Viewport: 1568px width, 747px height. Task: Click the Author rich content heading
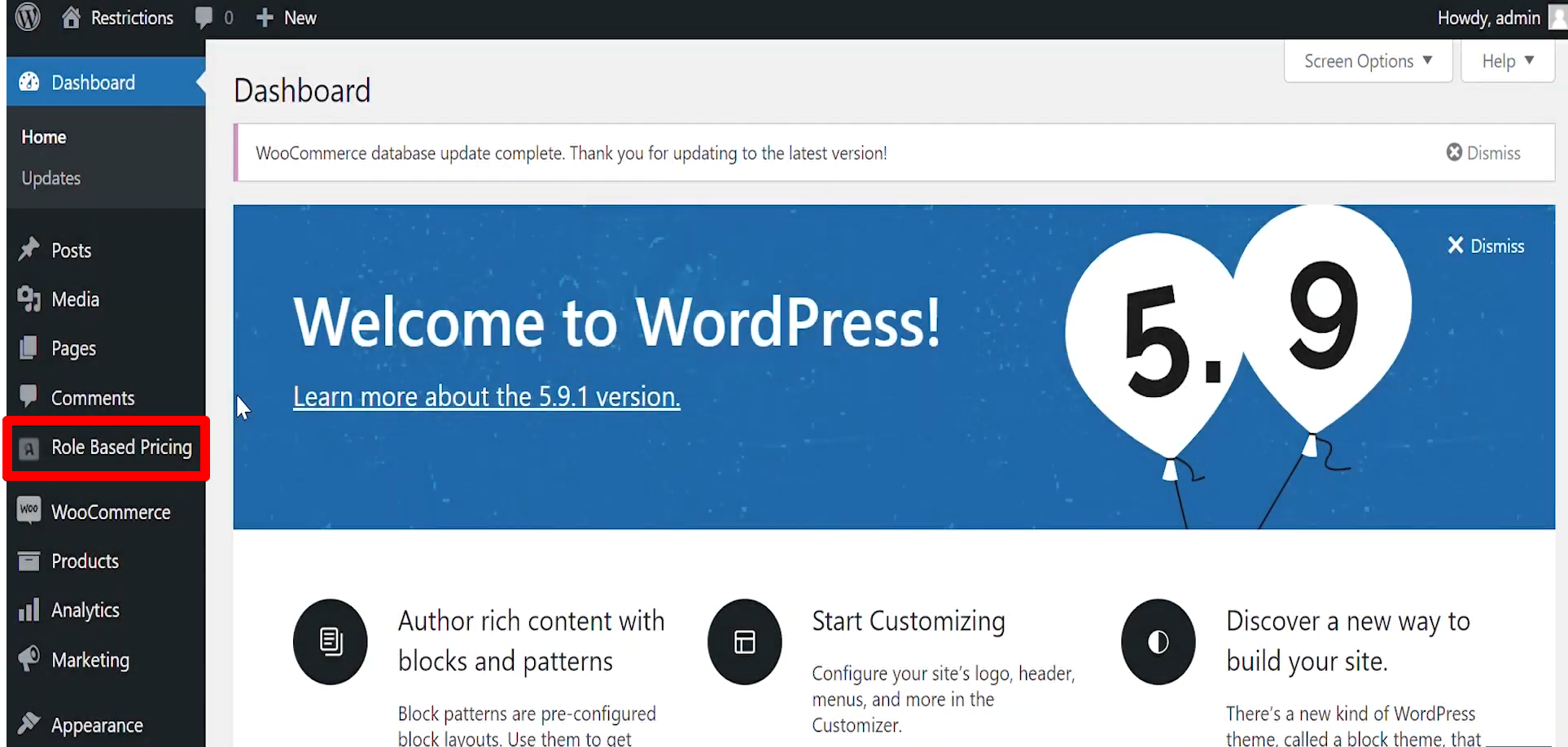(532, 641)
